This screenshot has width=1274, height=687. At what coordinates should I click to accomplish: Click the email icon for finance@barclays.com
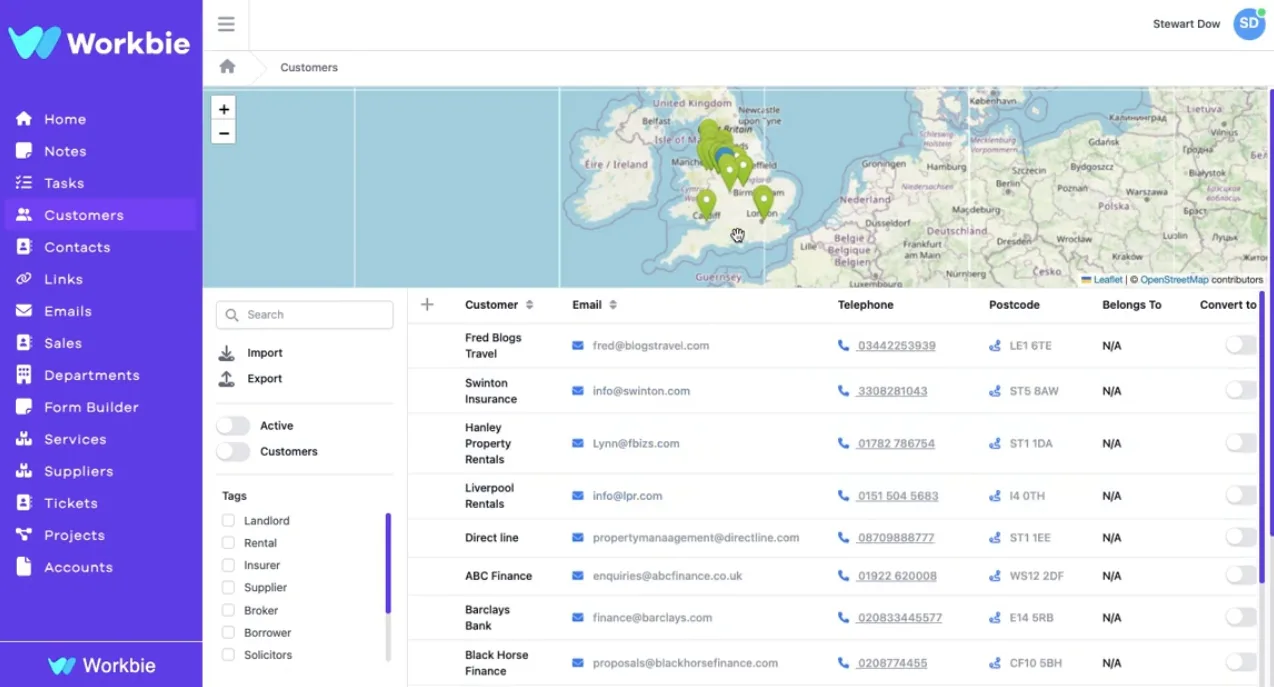[578, 618]
